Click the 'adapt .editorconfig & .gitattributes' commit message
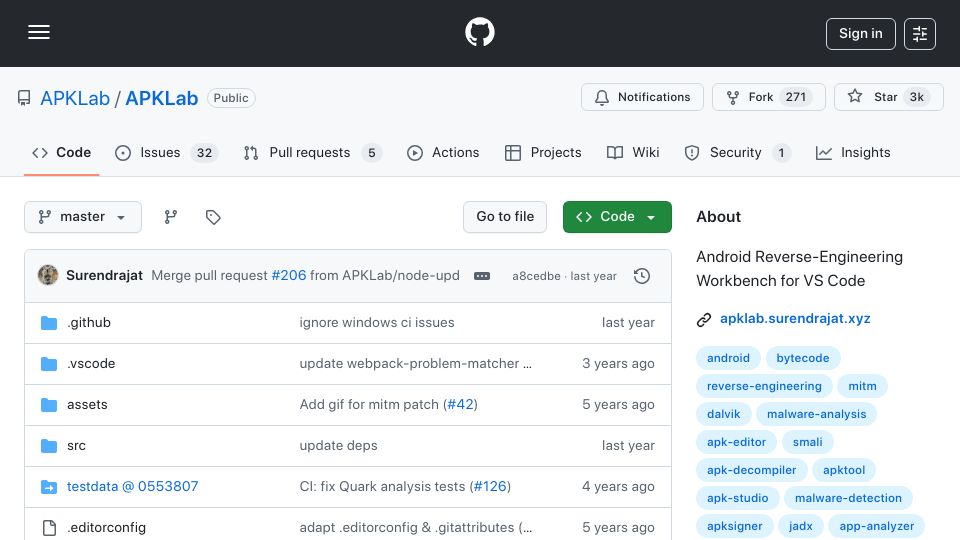The image size is (960, 540). [x=415, y=528]
